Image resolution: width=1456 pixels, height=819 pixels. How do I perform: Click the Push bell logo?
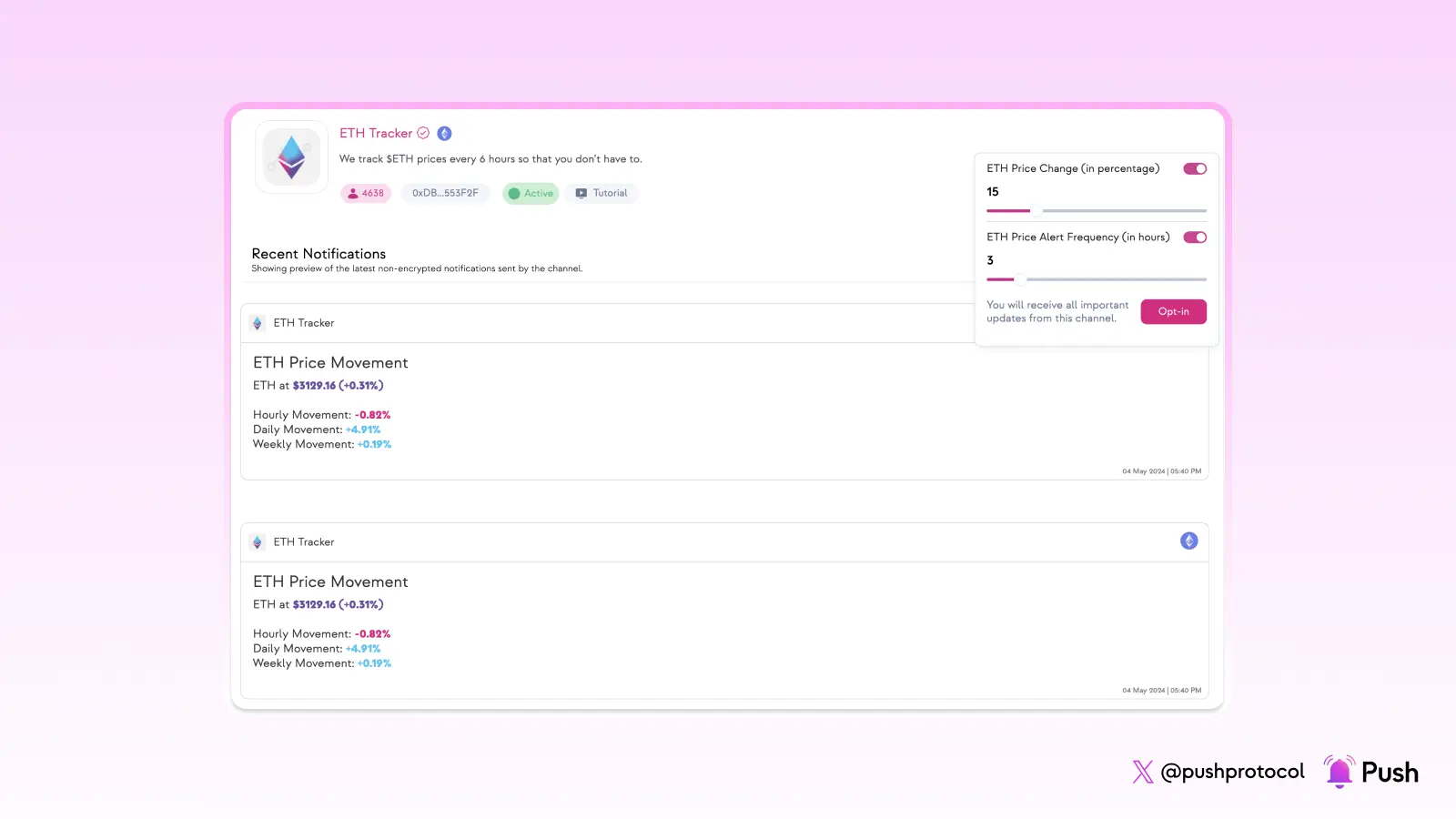1339,771
